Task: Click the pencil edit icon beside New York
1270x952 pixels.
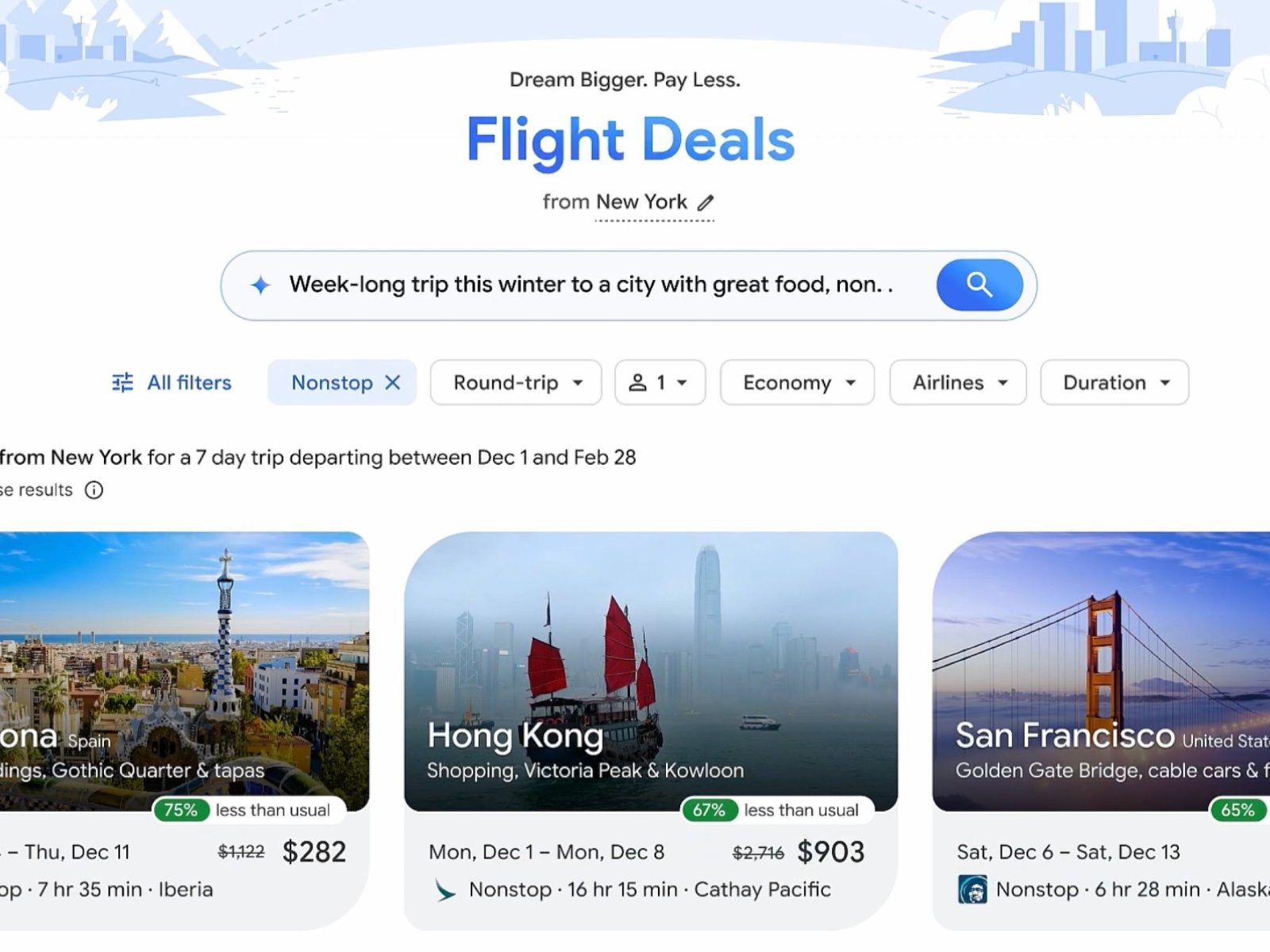Action: click(706, 203)
